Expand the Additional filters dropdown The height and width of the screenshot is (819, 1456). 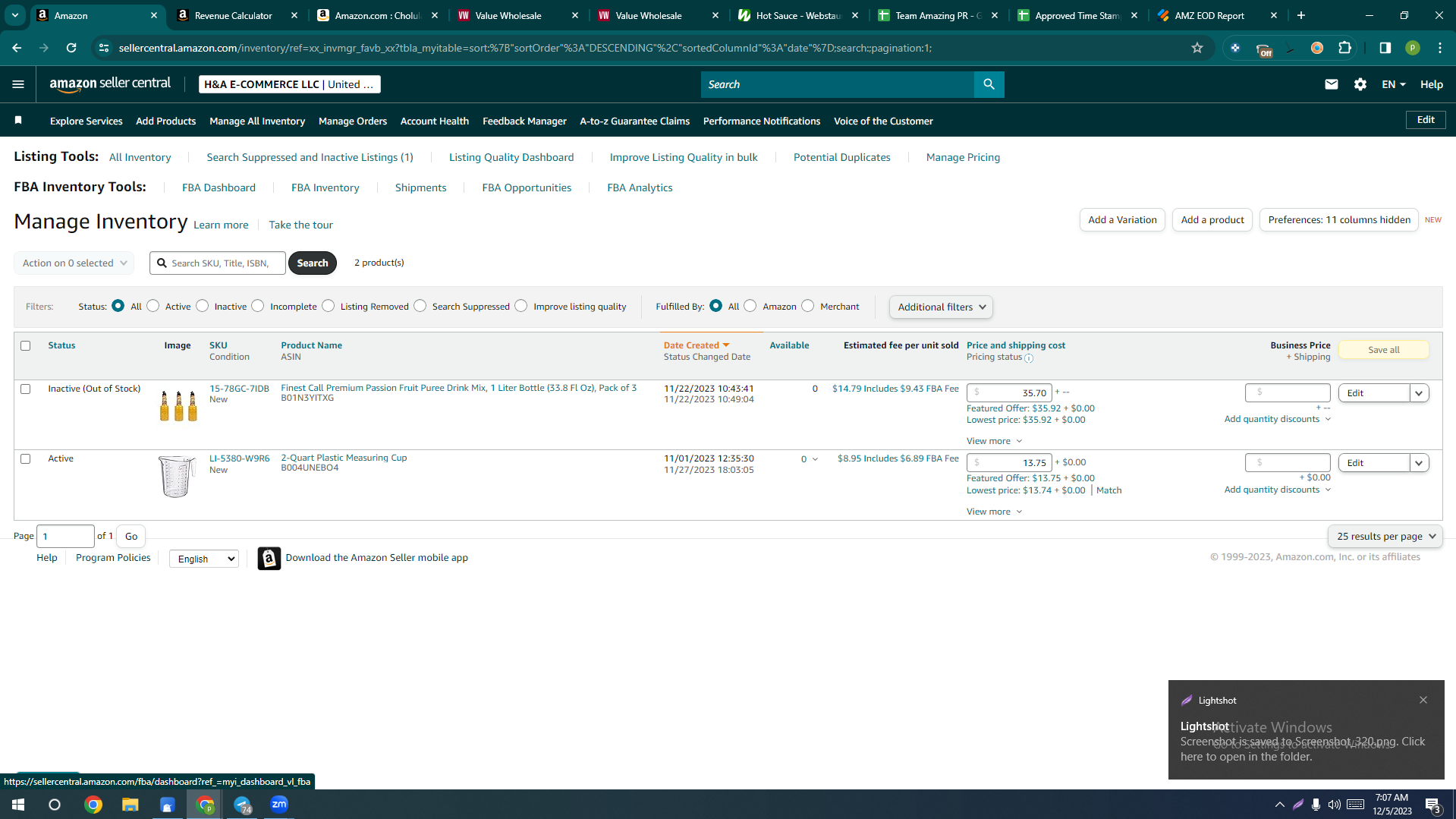click(x=941, y=307)
